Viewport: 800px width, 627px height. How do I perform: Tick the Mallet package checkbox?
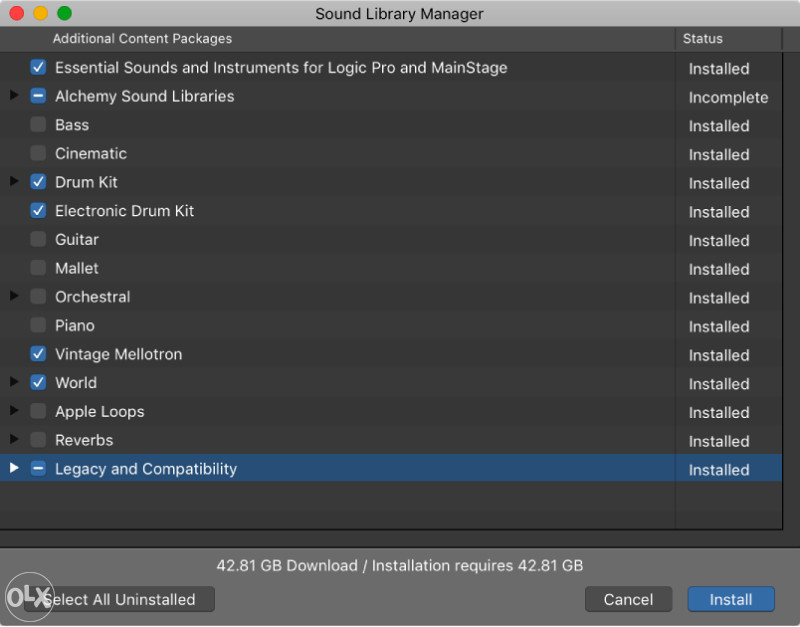point(38,268)
